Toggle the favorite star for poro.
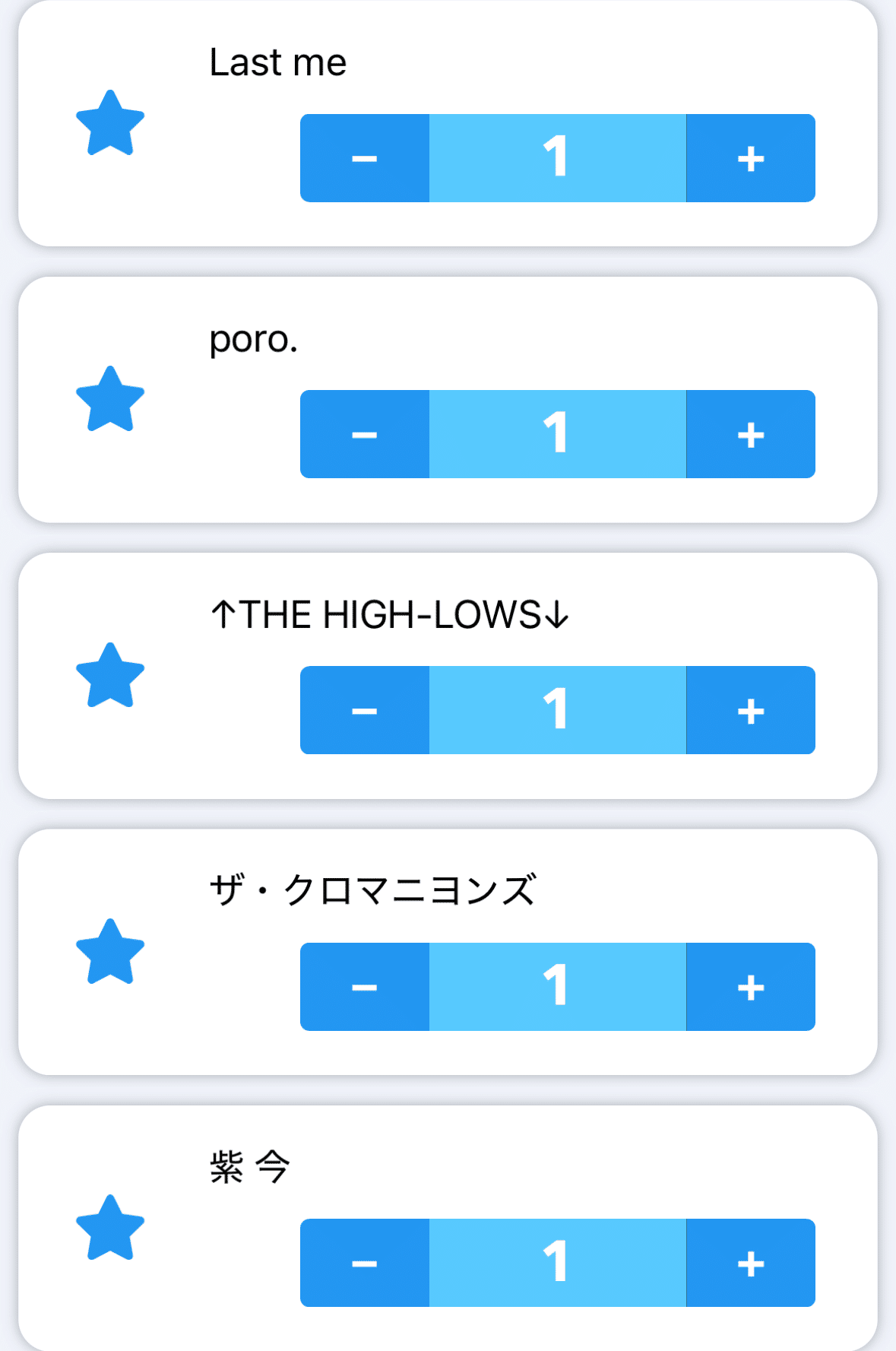Image resolution: width=896 pixels, height=1351 pixels. click(x=110, y=399)
